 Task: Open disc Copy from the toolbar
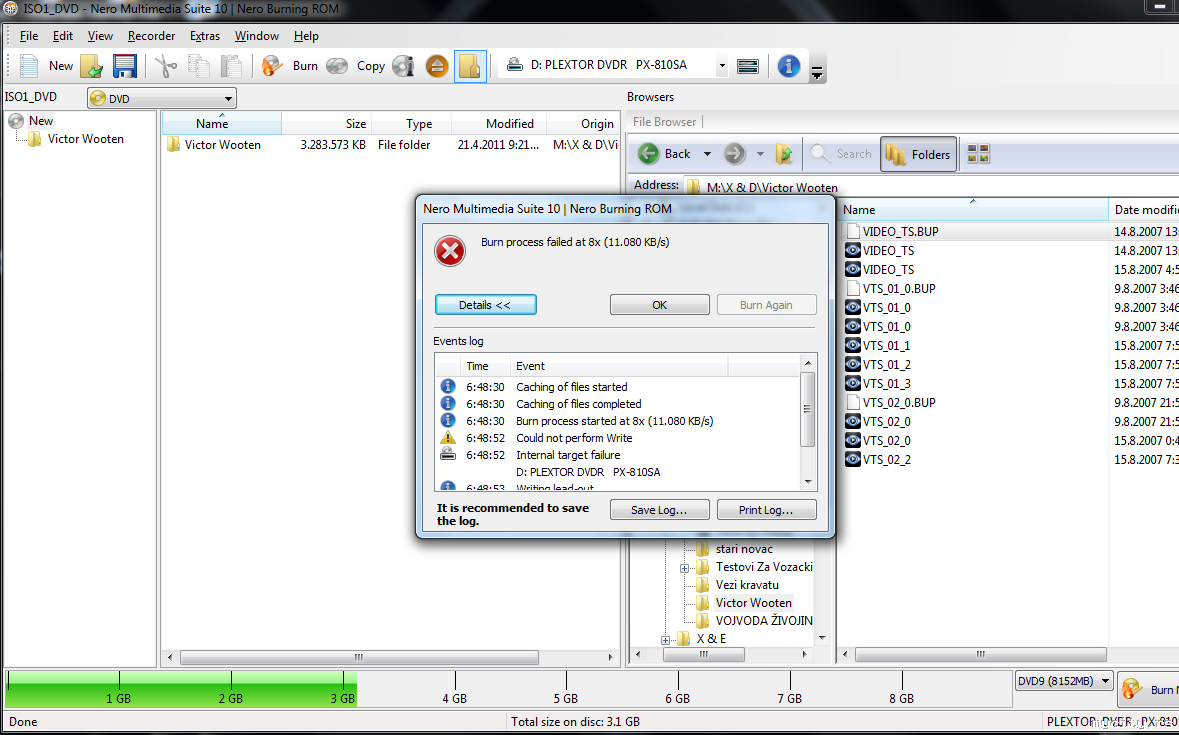[356, 65]
